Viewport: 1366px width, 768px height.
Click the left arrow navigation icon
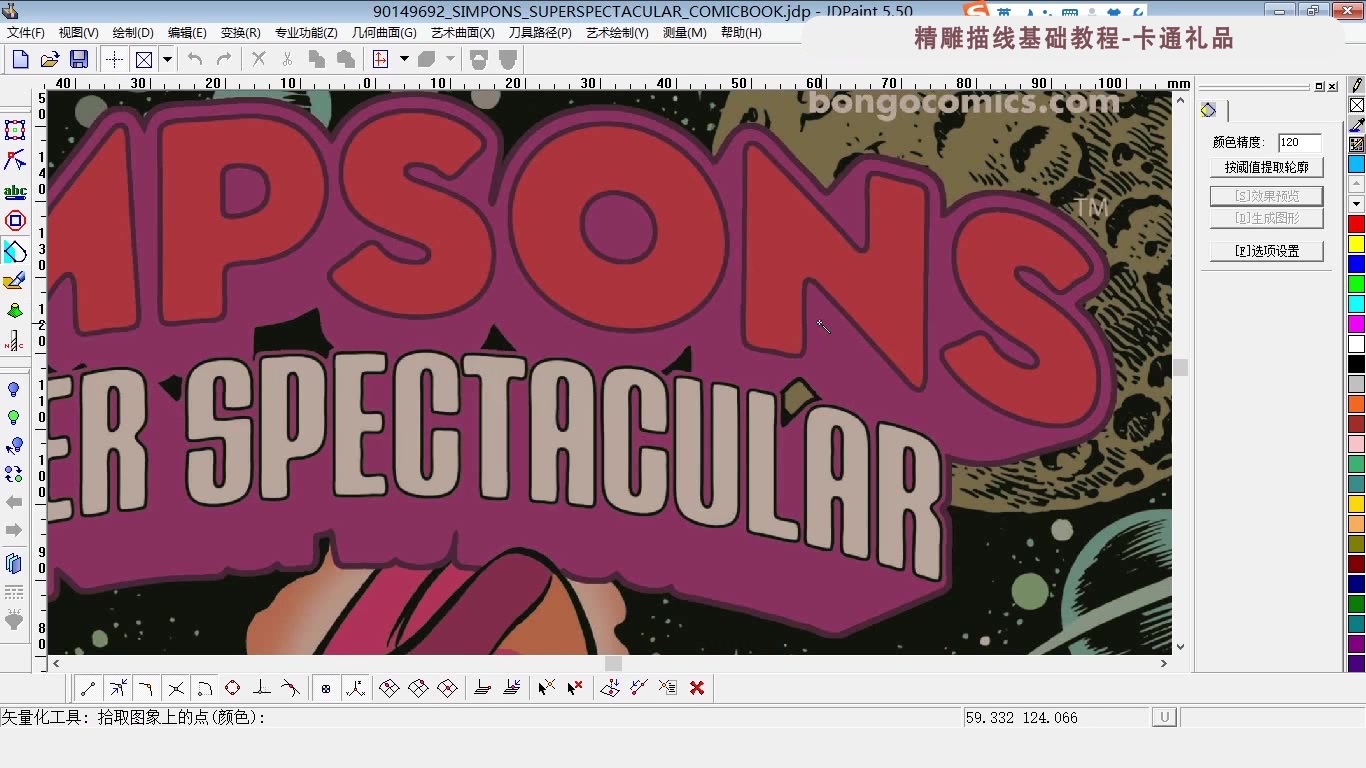14,501
